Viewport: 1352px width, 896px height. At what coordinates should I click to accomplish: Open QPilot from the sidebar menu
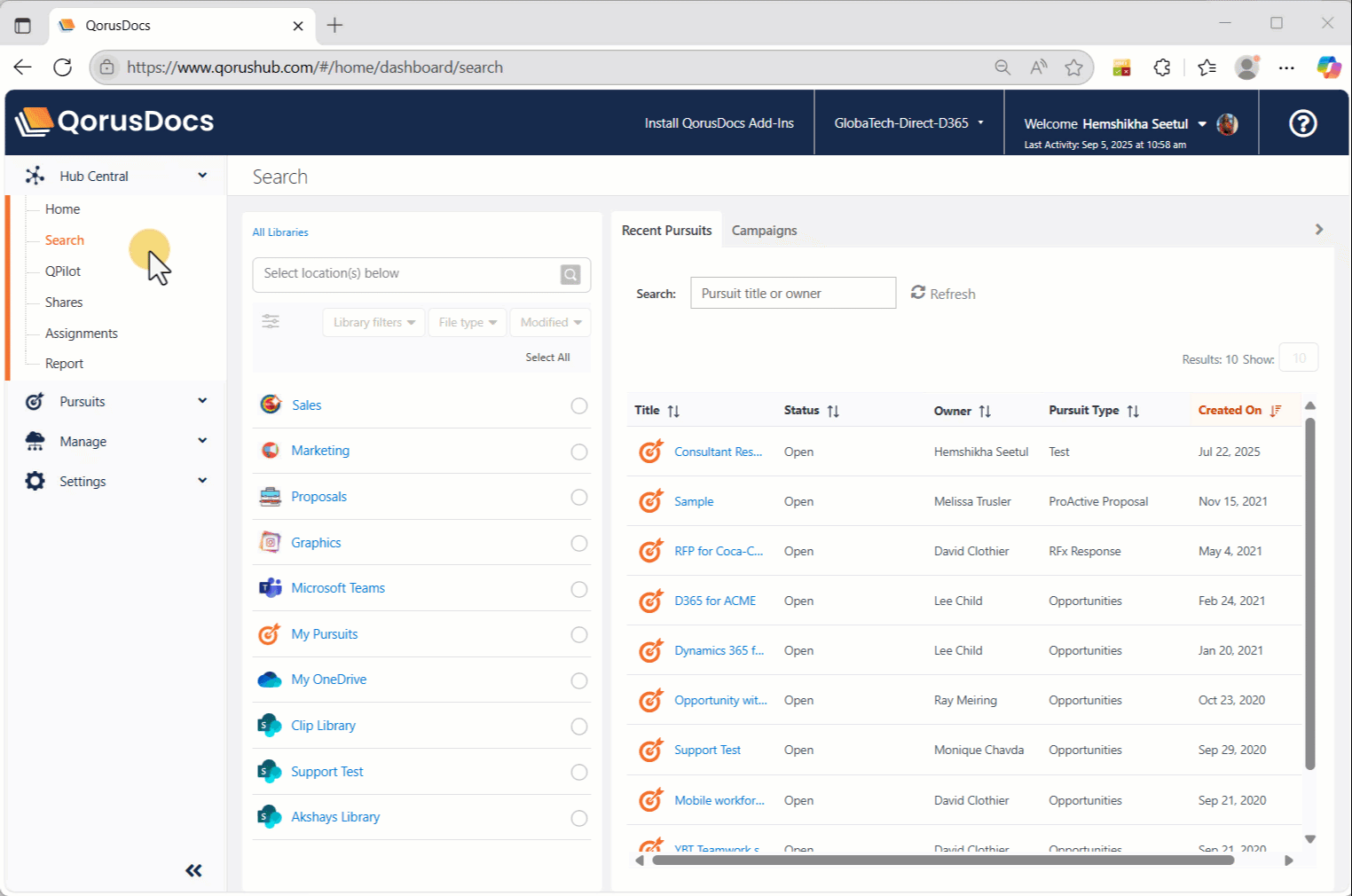click(63, 271)
